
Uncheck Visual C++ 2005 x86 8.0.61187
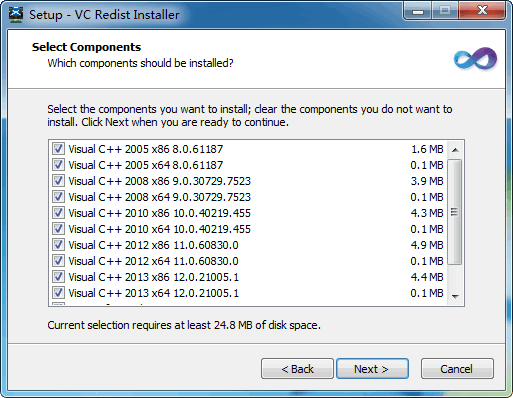click(58, 149)
